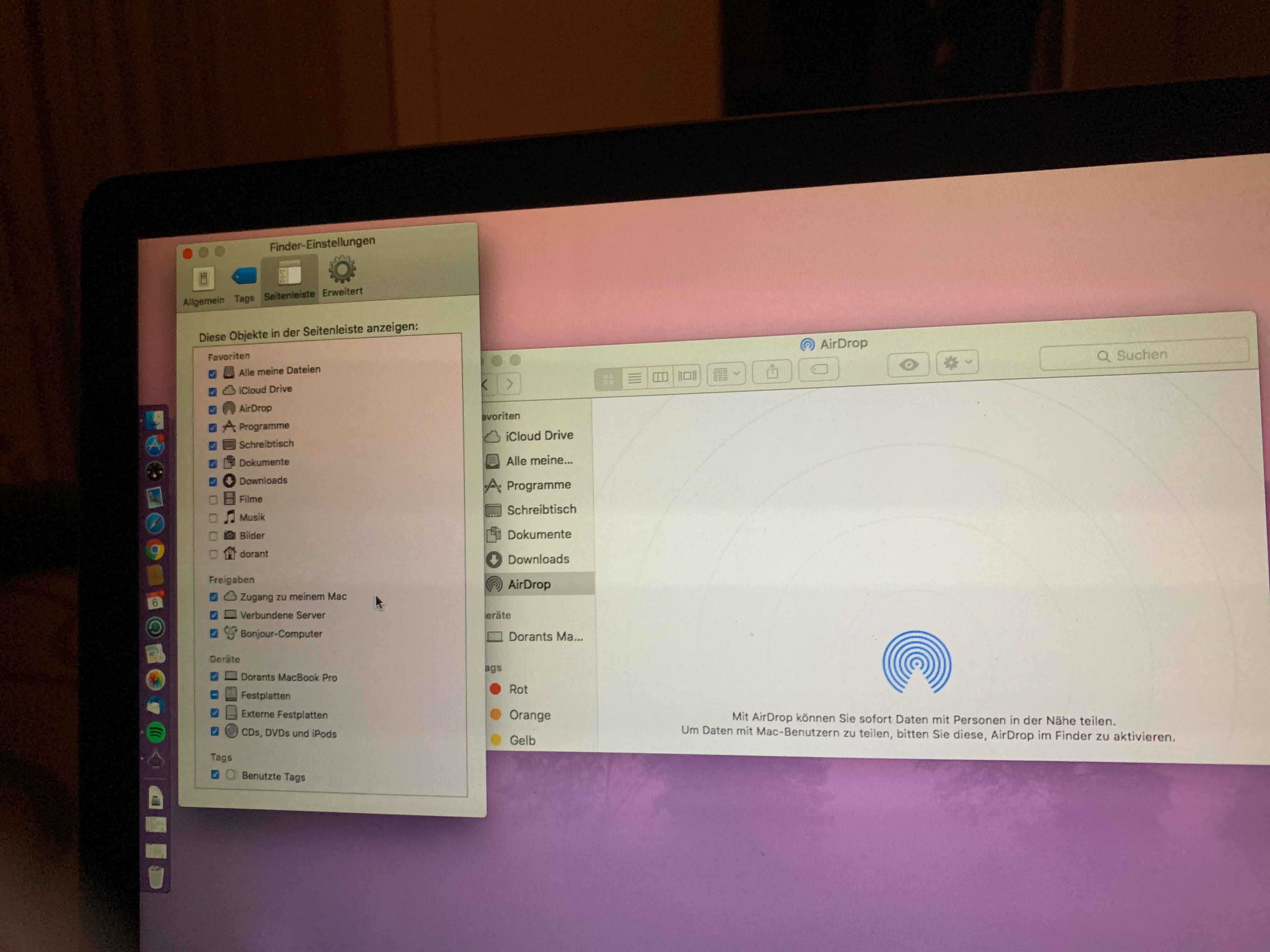Enable the Filme sidebar checkbox
Image resolution: width=1270 pixels, height=952 pixels.
point(213,500)
